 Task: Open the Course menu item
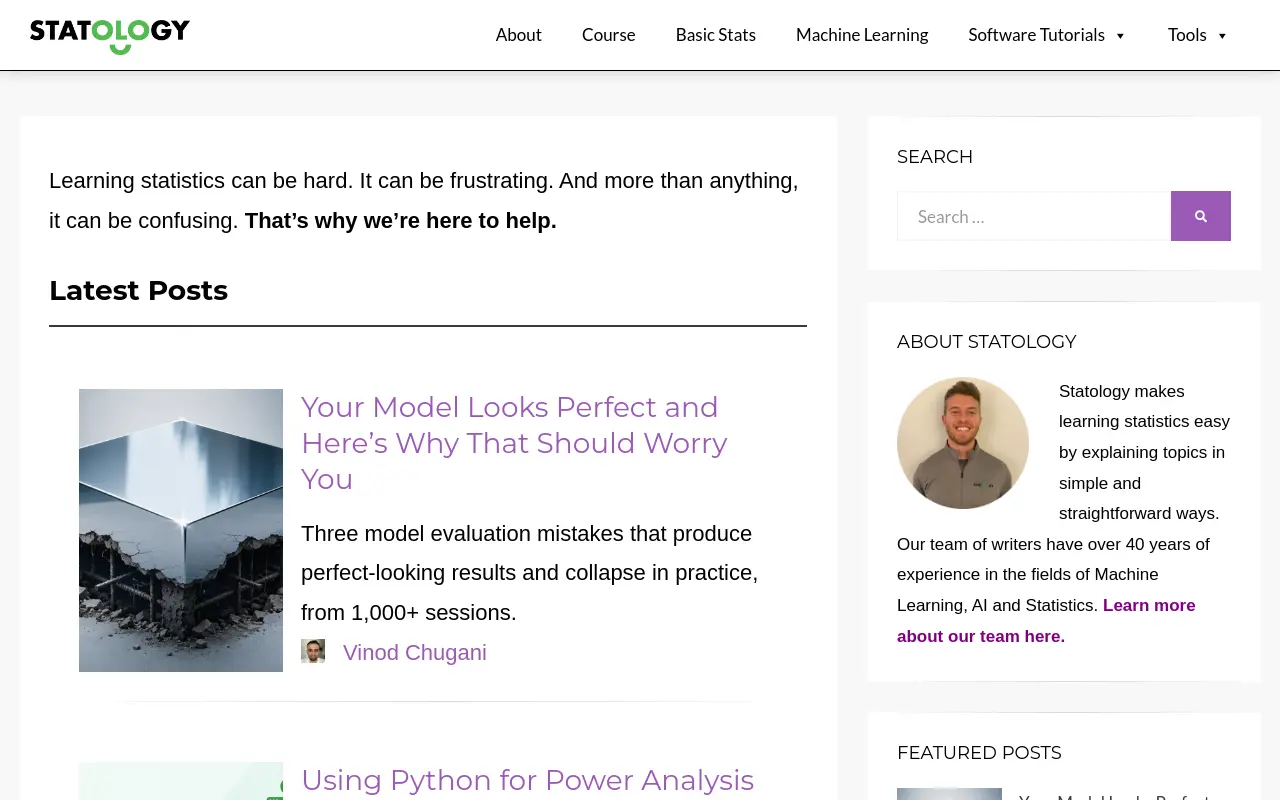pyautogui.click(x=609, y=35)
